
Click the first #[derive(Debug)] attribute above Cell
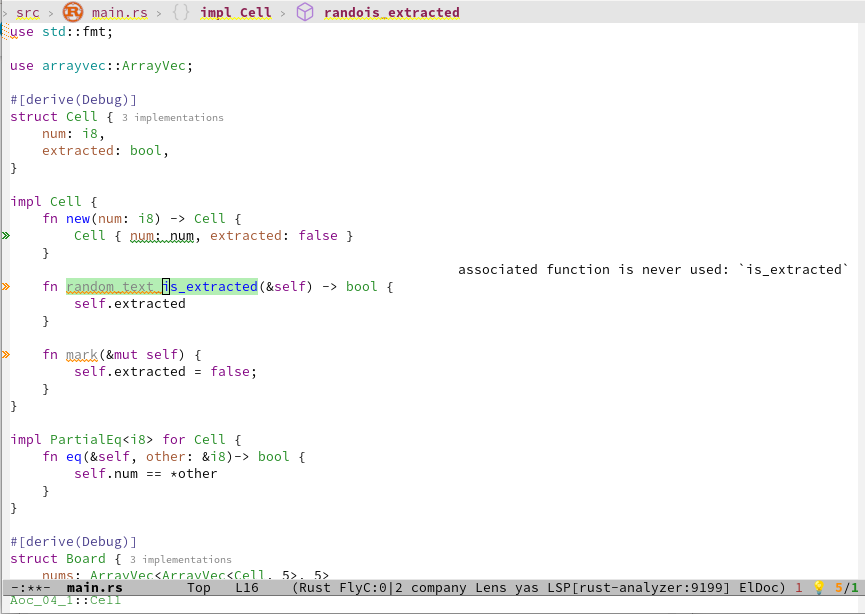(73, 99)
